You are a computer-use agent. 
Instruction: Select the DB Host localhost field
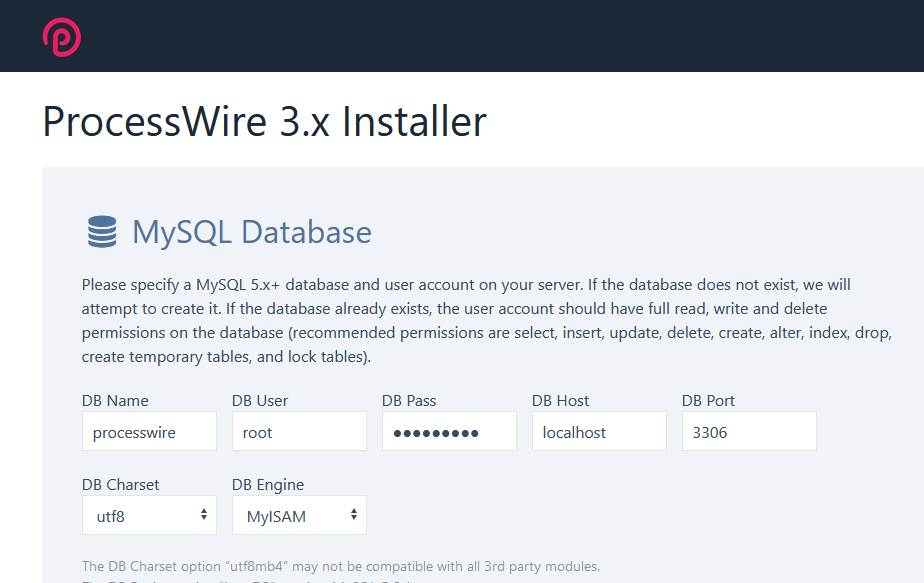pos(599,432)
